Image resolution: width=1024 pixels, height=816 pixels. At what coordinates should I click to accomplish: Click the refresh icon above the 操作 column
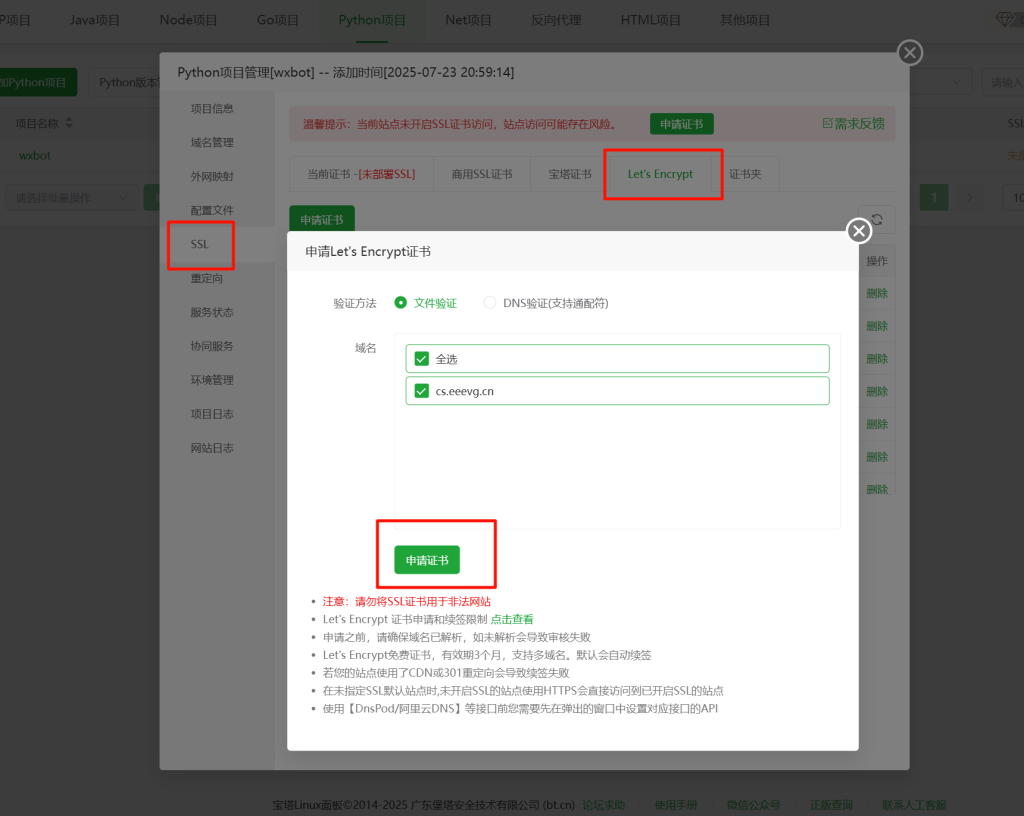pos(877,220)
